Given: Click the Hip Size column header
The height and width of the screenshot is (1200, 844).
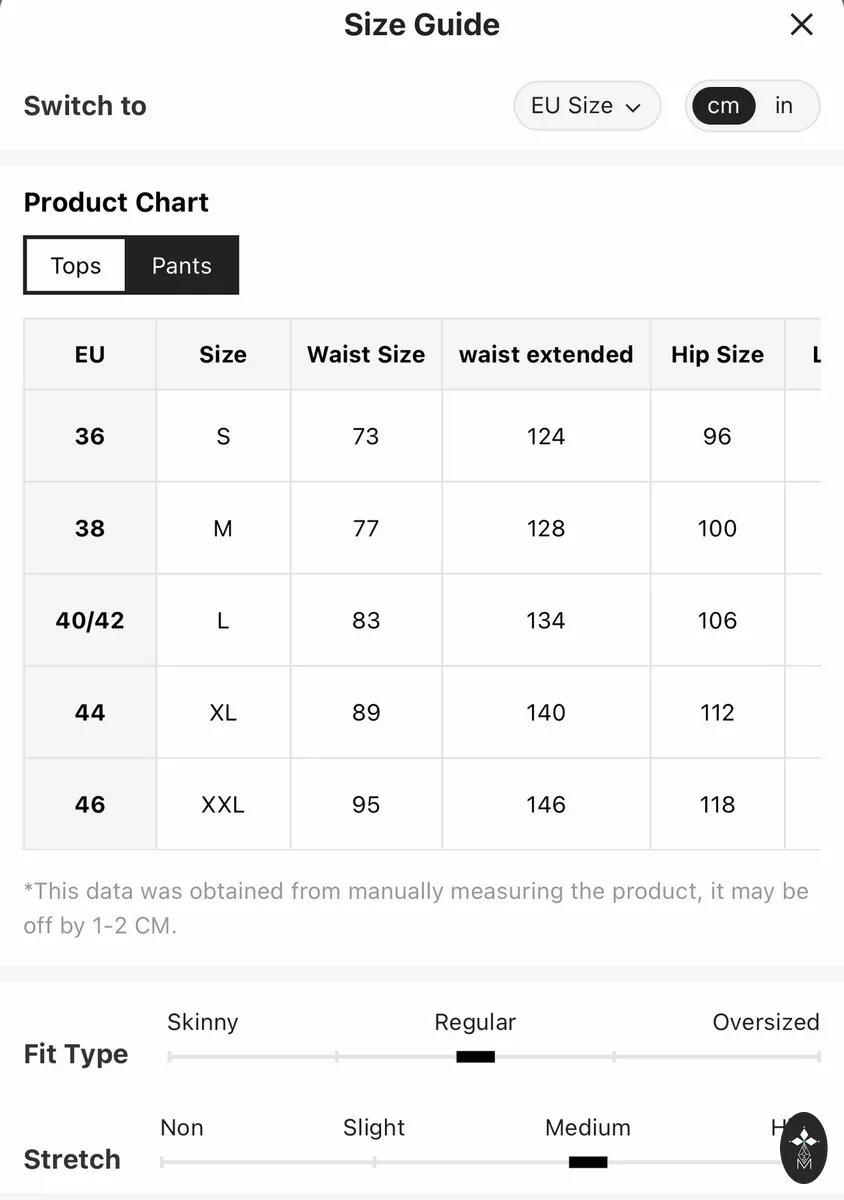Looking at the screenshot, I should point(717,354).
